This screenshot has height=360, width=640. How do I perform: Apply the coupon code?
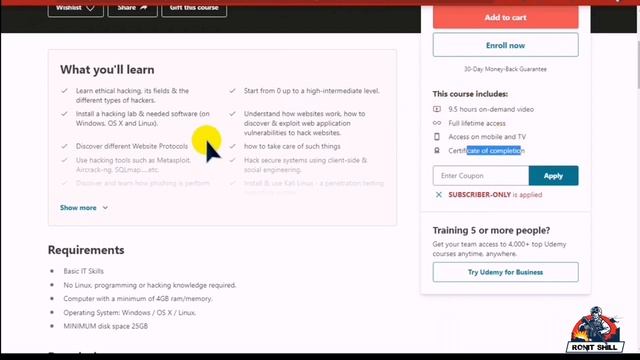click(x=553, y=176)
